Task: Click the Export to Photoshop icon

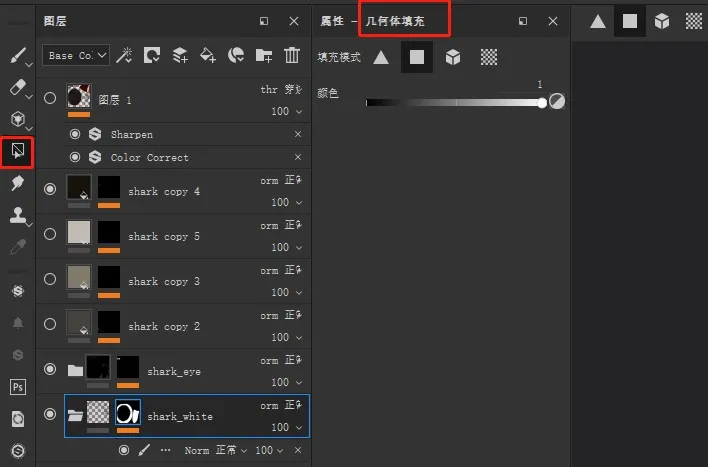Action: tap(17, 386)
